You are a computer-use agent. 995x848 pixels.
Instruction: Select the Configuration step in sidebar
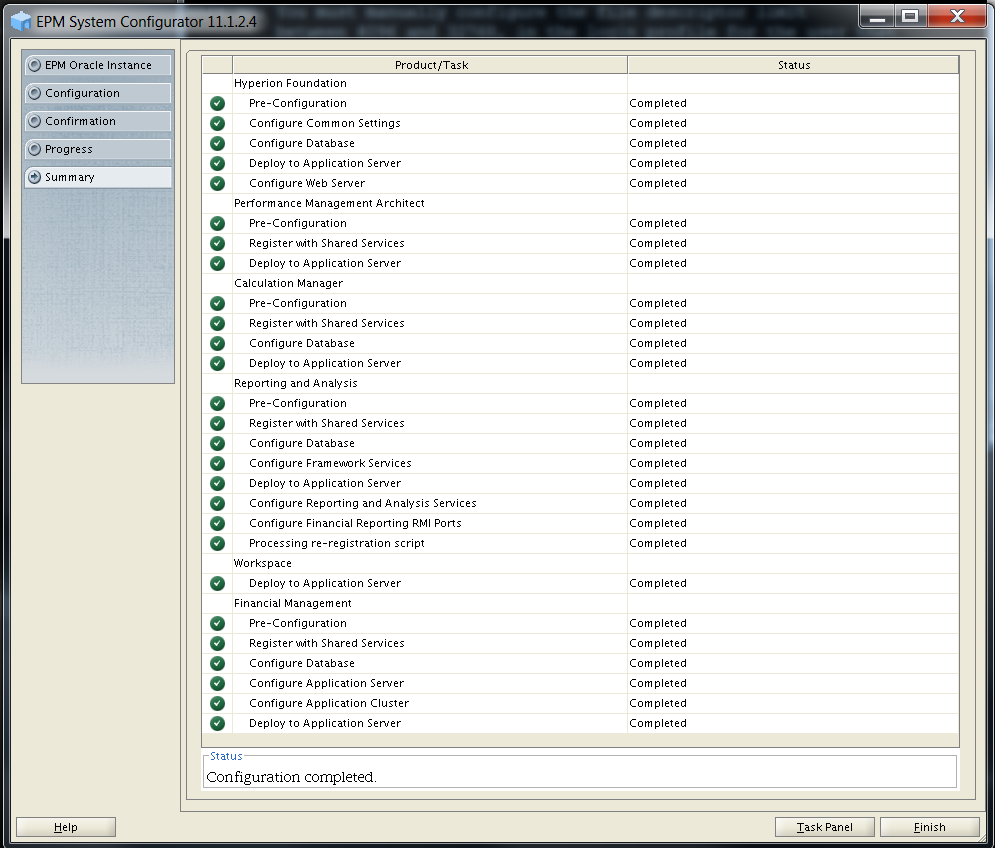point(98,93)
